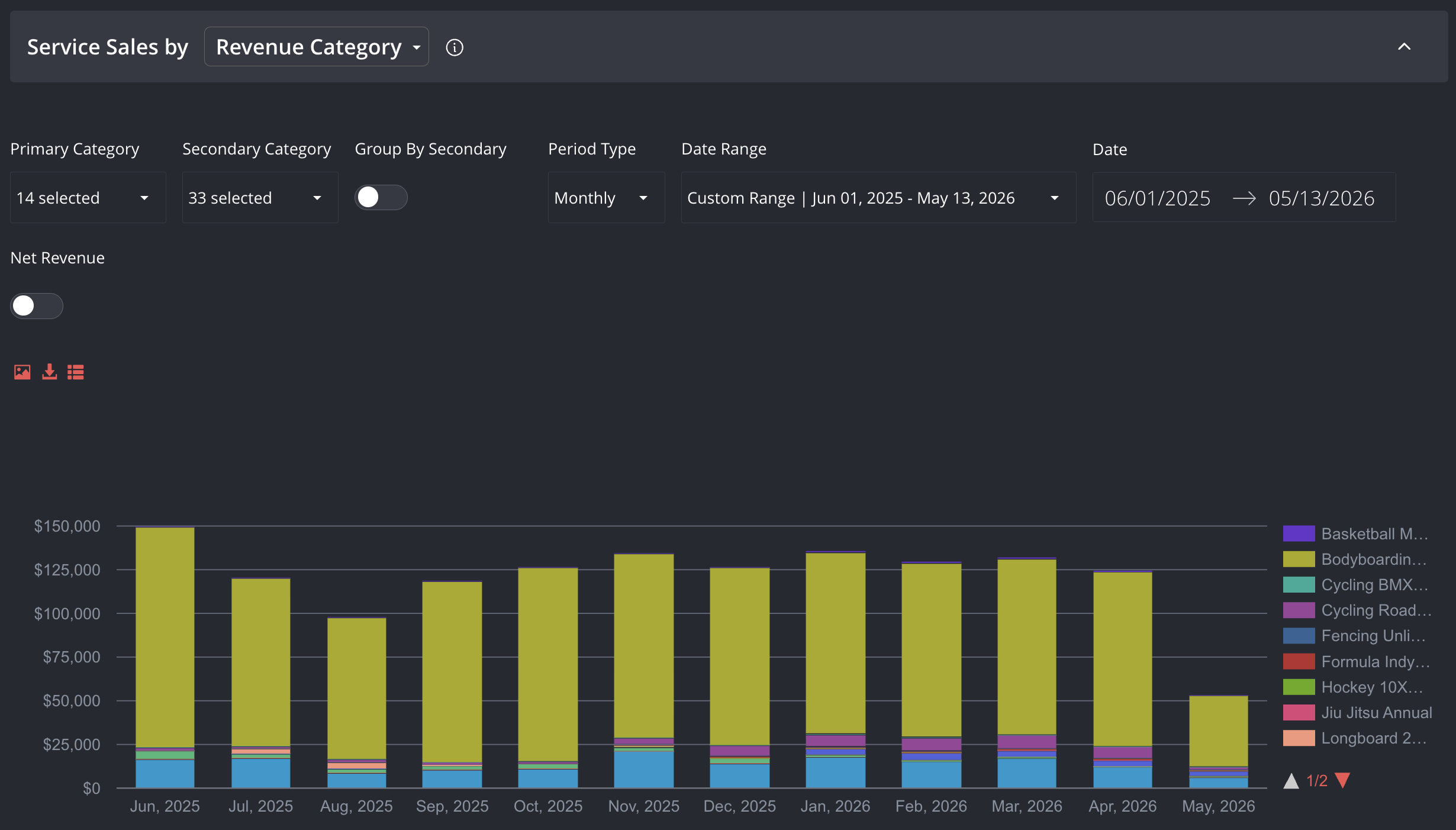Open the data table list icon
The height and width of the screenshot is (830, 1456).
76,372
